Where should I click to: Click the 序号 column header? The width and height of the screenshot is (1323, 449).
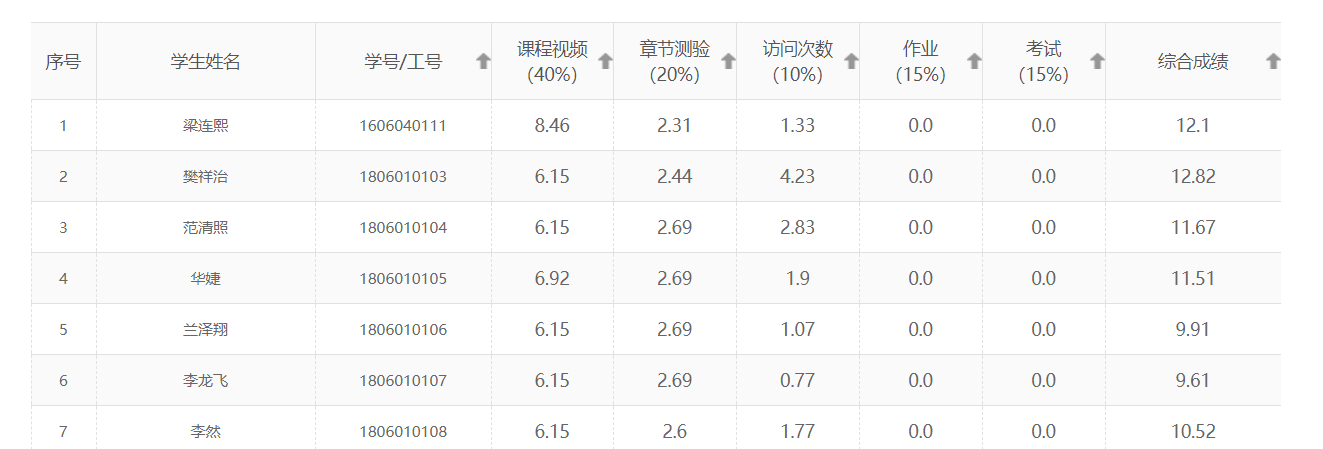pos(63,62)
